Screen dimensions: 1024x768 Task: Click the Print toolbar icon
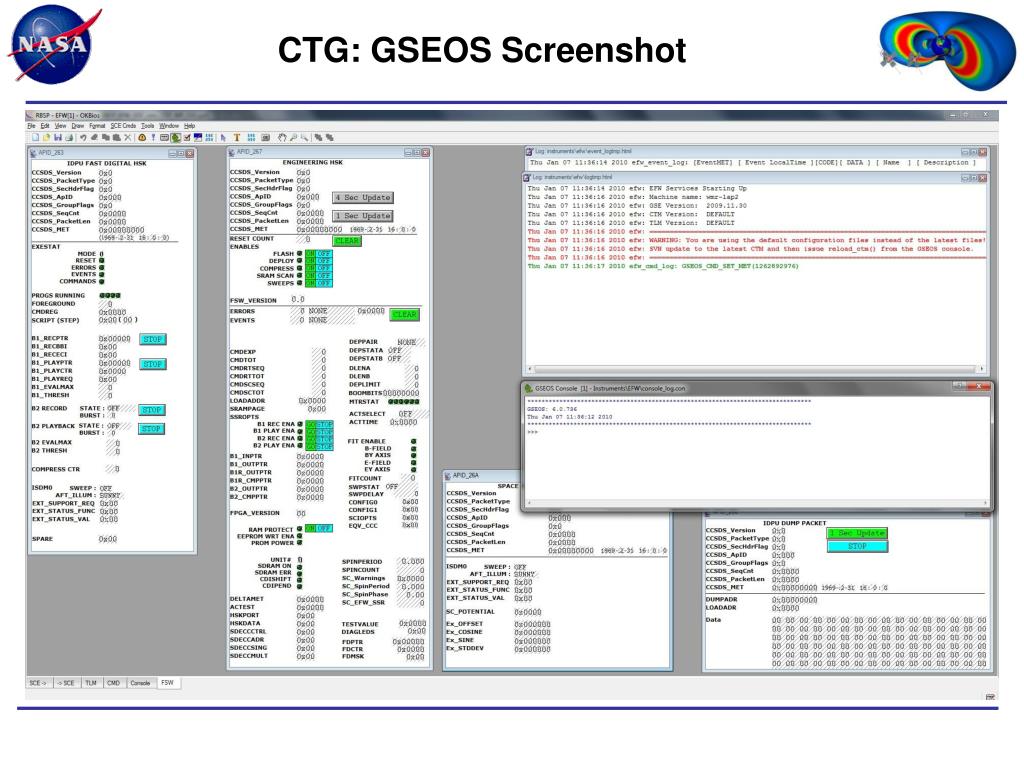69,138
